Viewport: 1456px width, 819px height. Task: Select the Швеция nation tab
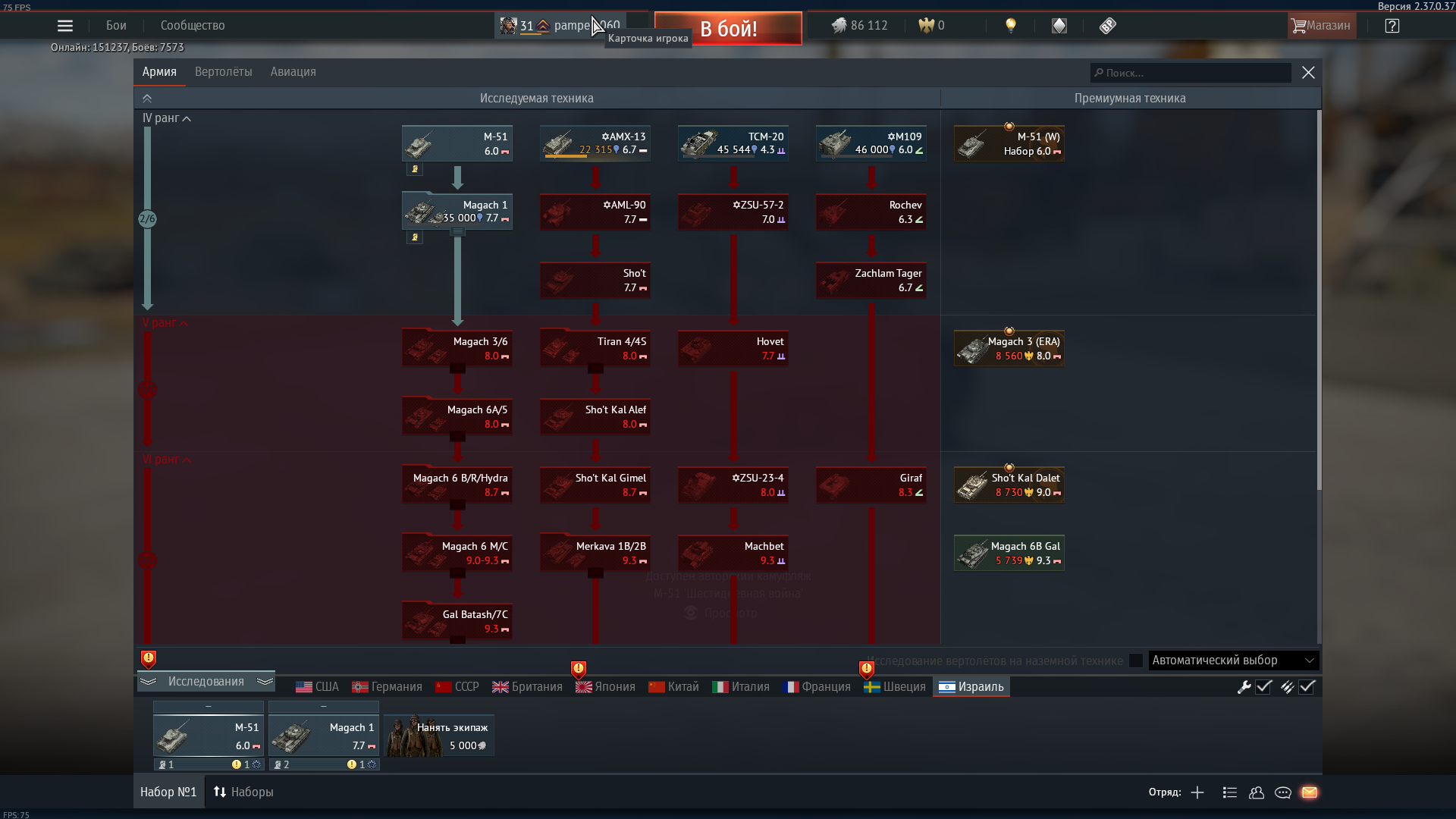click(895, 687)
